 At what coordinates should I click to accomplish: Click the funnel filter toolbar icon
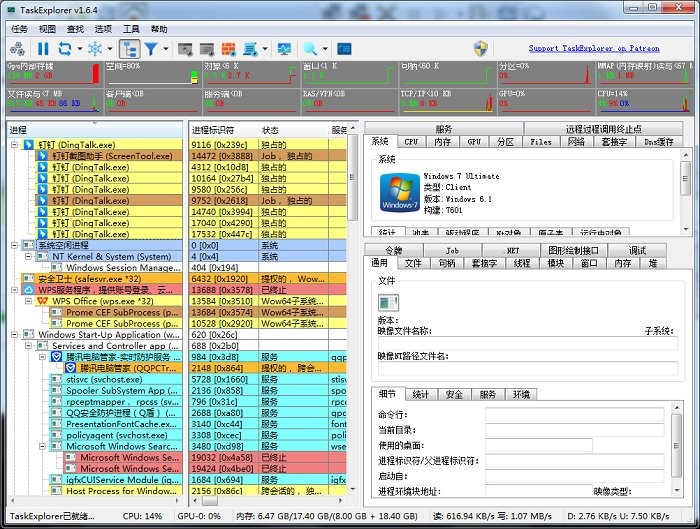coord(151,48)
